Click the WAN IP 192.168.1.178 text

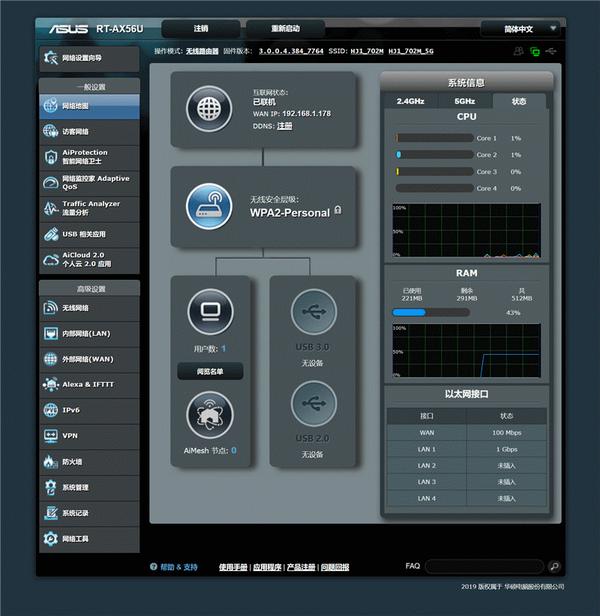pyautogui.click(x=292, y=114)
